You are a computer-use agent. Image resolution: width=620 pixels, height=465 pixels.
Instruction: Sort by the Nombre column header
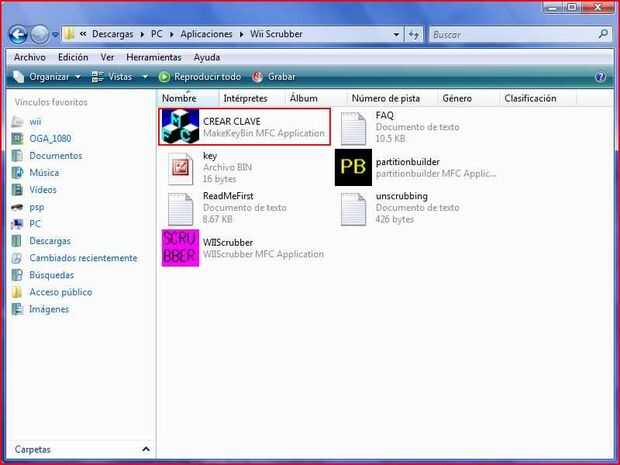click(188, 98)
